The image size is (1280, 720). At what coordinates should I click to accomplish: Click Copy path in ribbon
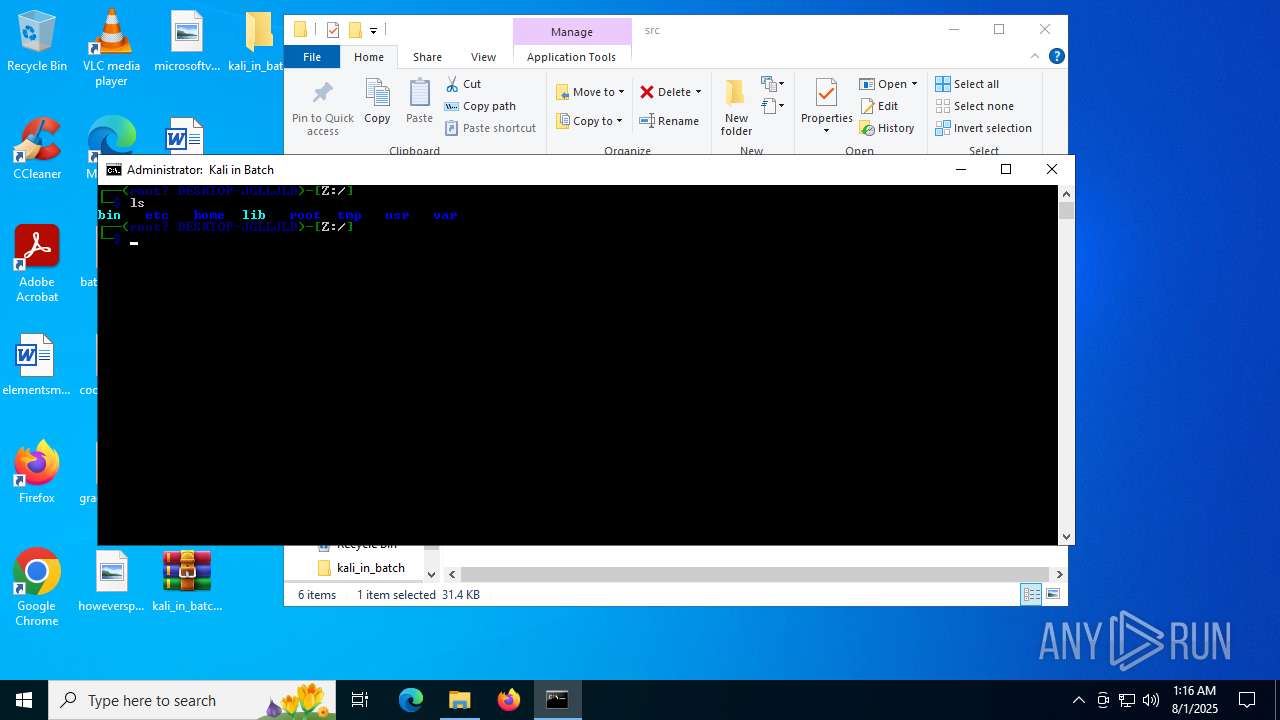[480, 106]
